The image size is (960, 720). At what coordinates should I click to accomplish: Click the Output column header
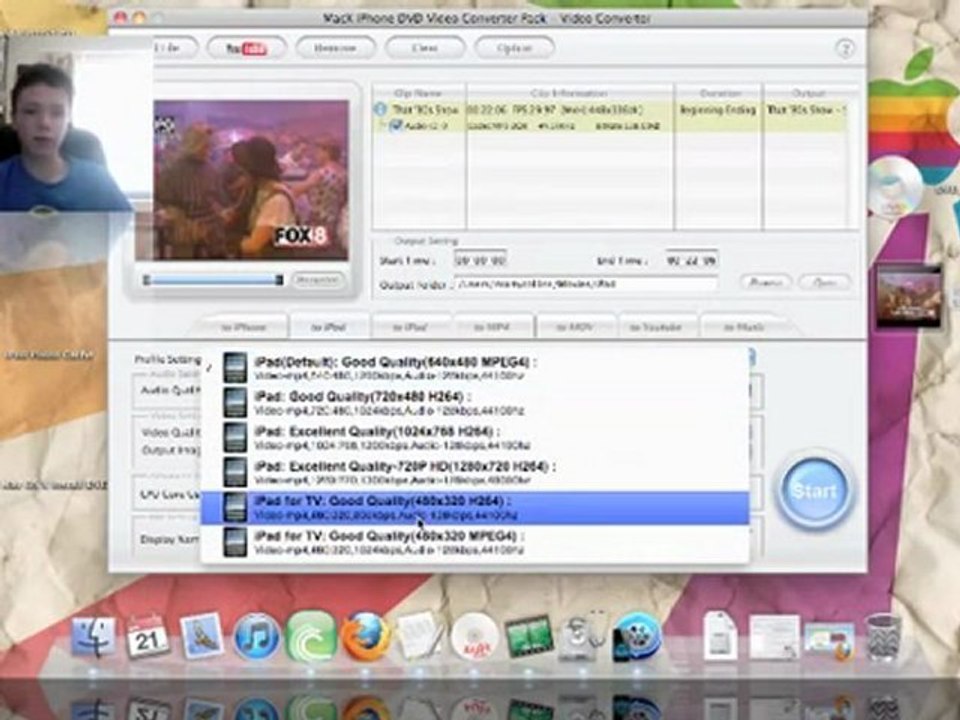pos(808,93)
